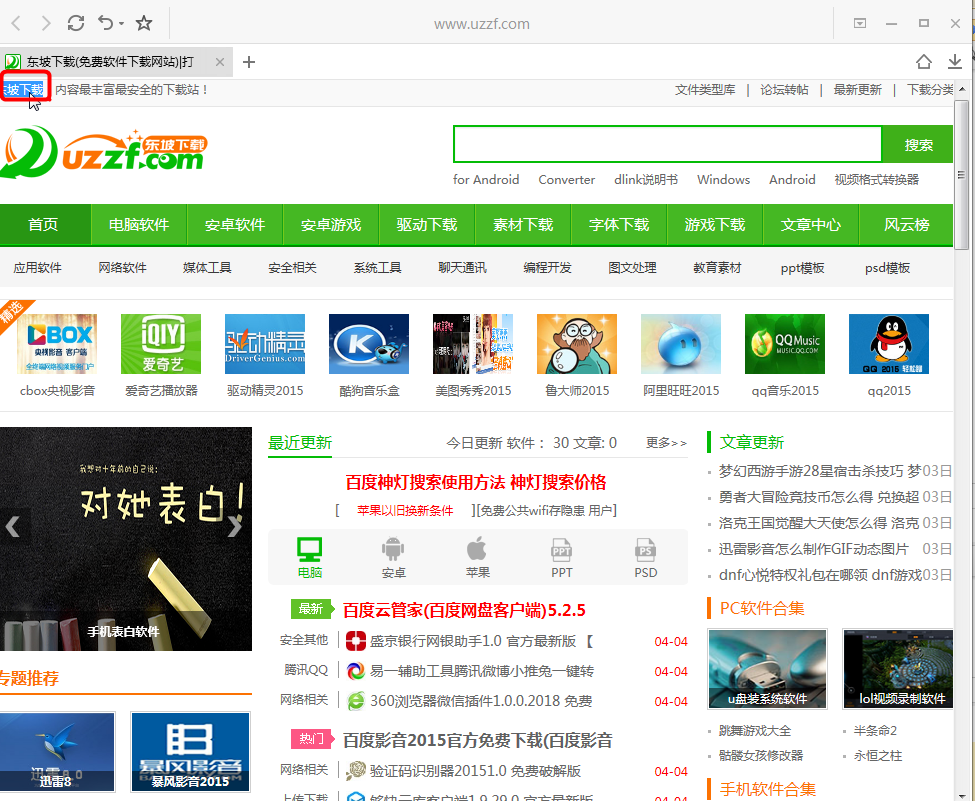Open the 最新更新 top link

(857, 90)
